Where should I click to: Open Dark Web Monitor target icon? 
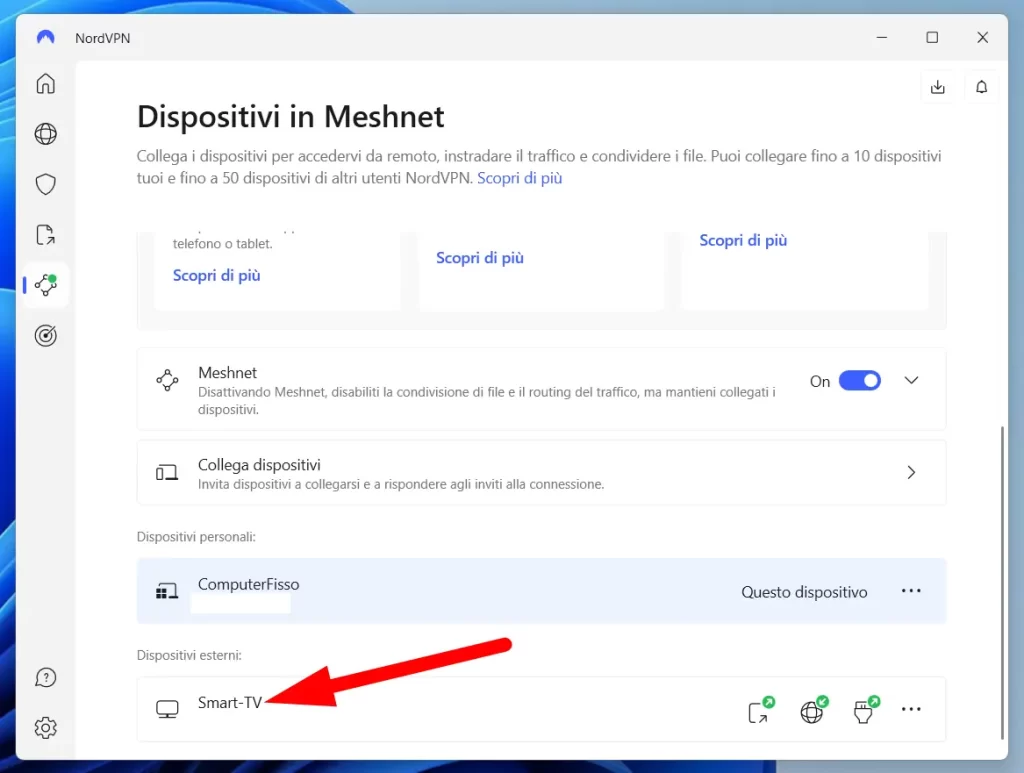(x=46, y=336)
